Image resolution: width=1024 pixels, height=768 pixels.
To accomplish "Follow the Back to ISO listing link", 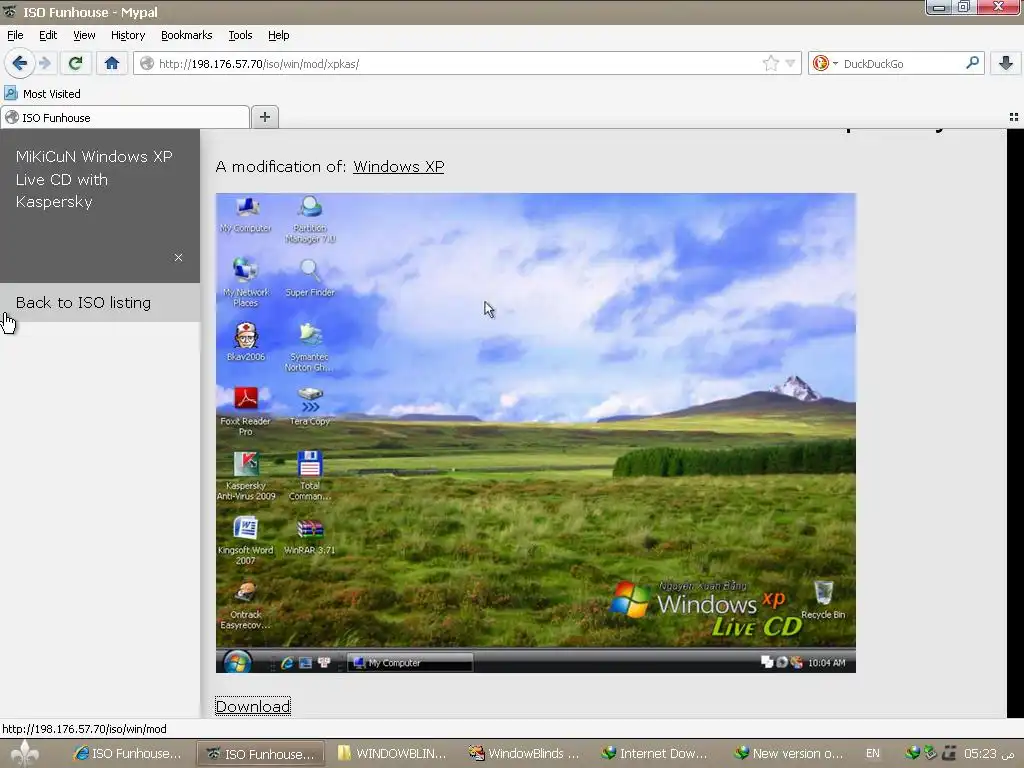I will [83, 302].
